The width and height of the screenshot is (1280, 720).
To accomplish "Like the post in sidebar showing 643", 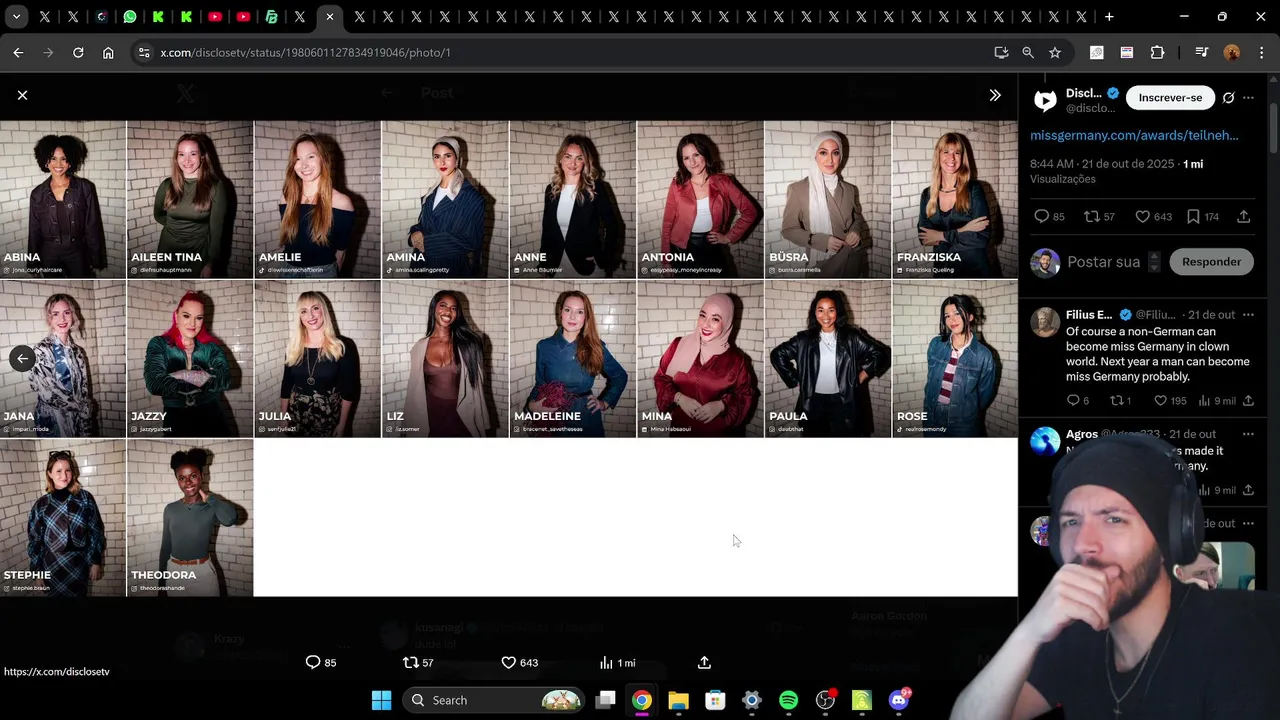I will click(x=1142, y=216).
